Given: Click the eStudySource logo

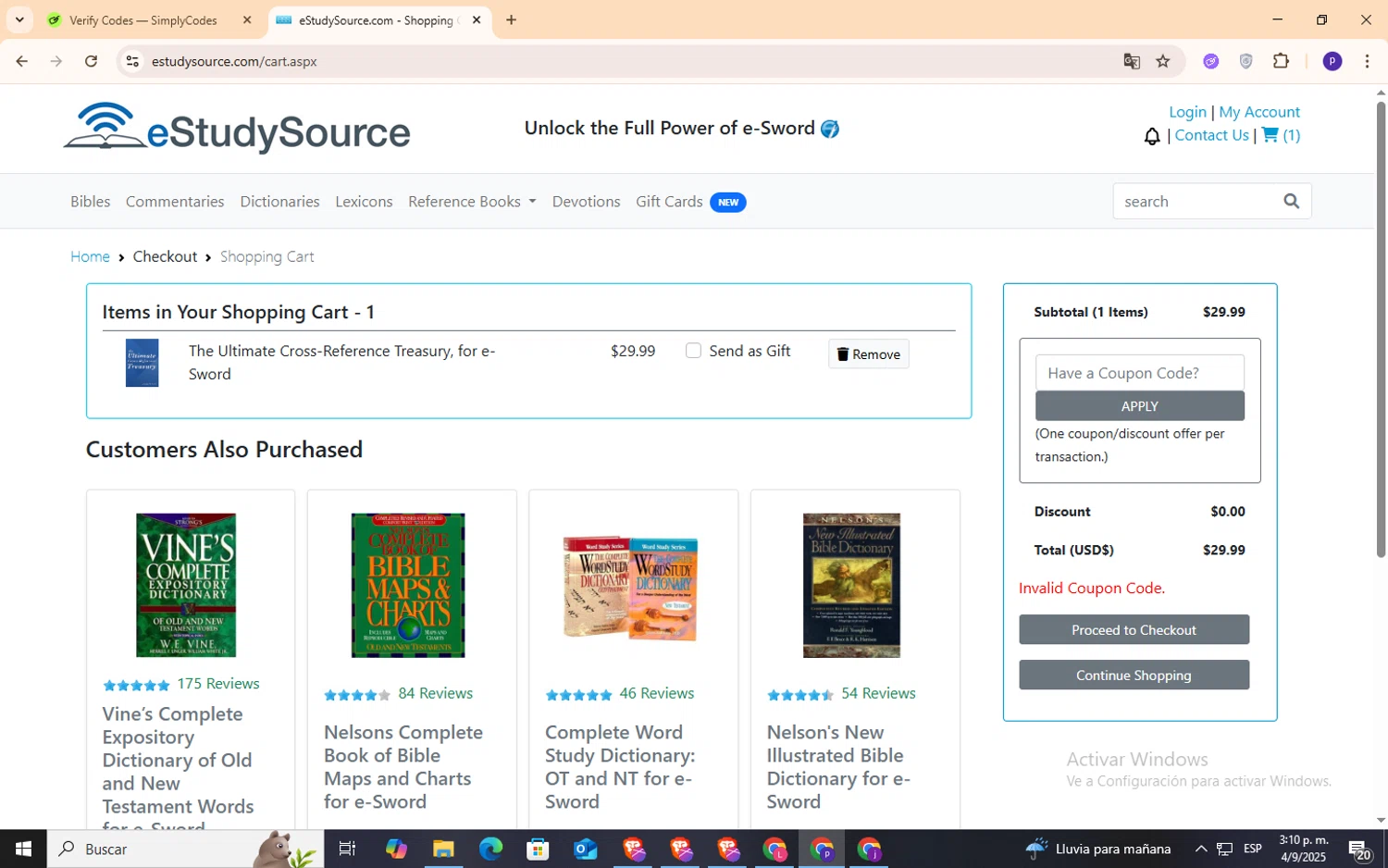Looking at the screenshot, I should point(237,128).
